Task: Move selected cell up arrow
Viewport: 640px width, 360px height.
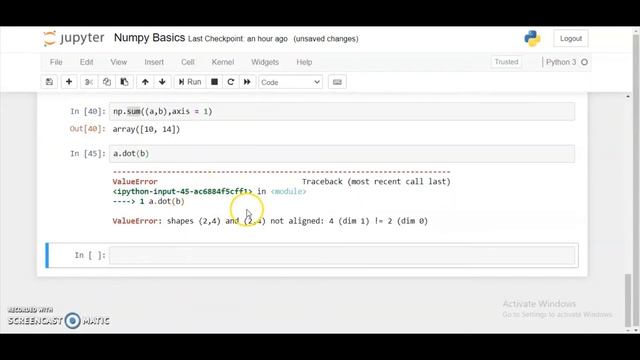Action: pos(145,82)
